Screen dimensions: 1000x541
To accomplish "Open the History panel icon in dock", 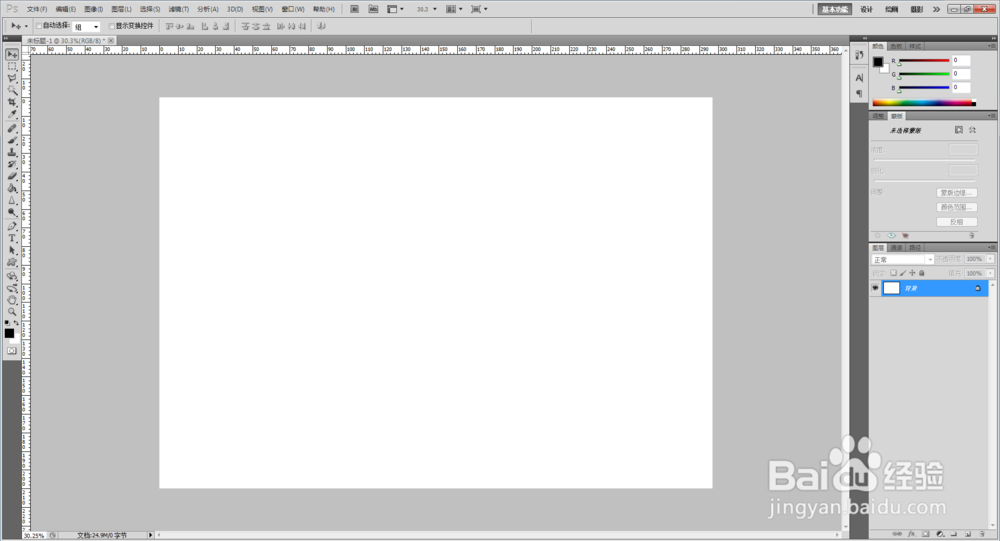I will [859, 56].
